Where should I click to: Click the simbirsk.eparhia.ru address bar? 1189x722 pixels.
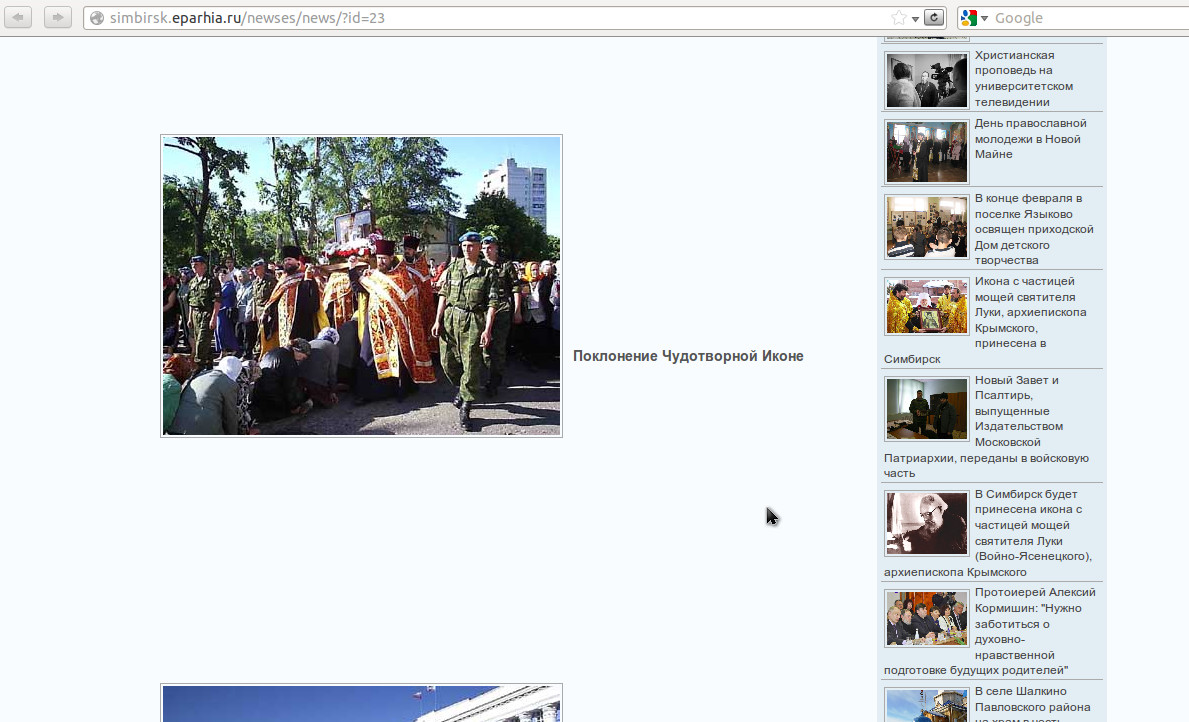(x=480, y=18)
